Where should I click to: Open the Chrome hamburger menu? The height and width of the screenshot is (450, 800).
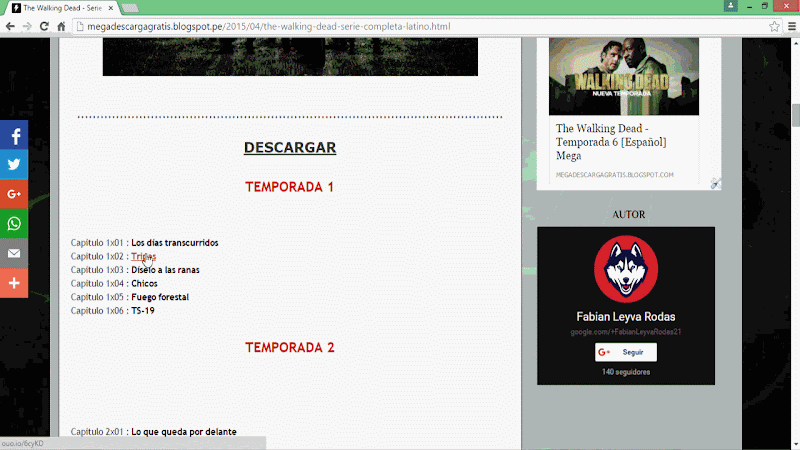point(790,26)
